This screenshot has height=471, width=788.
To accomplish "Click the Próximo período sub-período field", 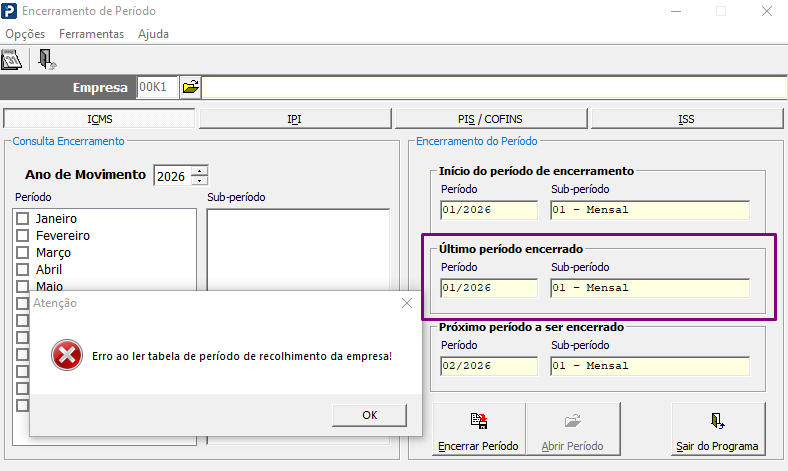I will (x=650, y=366).
